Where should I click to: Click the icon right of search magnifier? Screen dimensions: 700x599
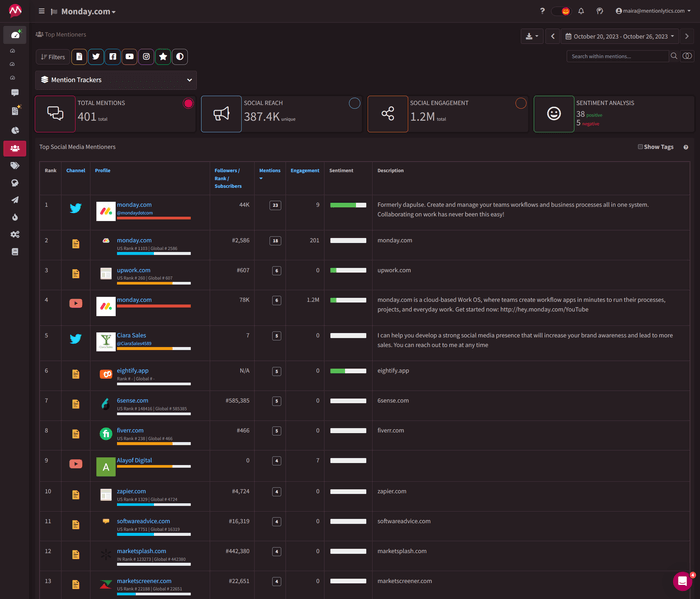[688, 56]
